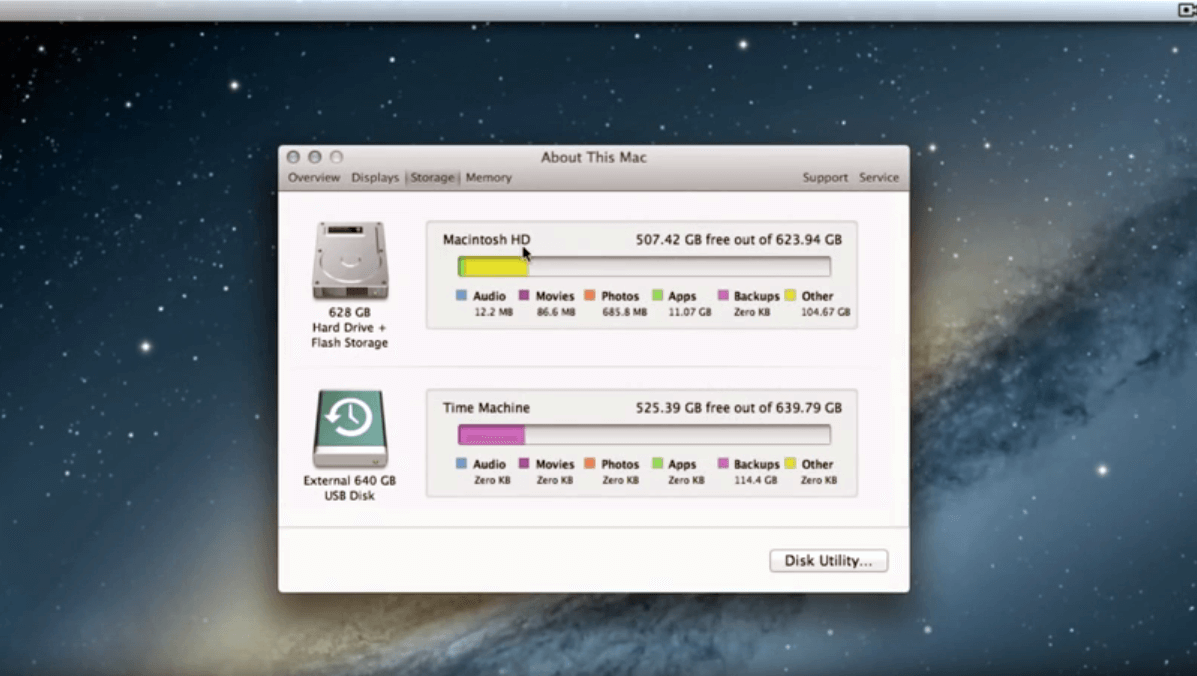This screenshot has width=1197, height=676.
Task: Click the pink segment of the Time Machine bar
Action: [x=491, y=435]
